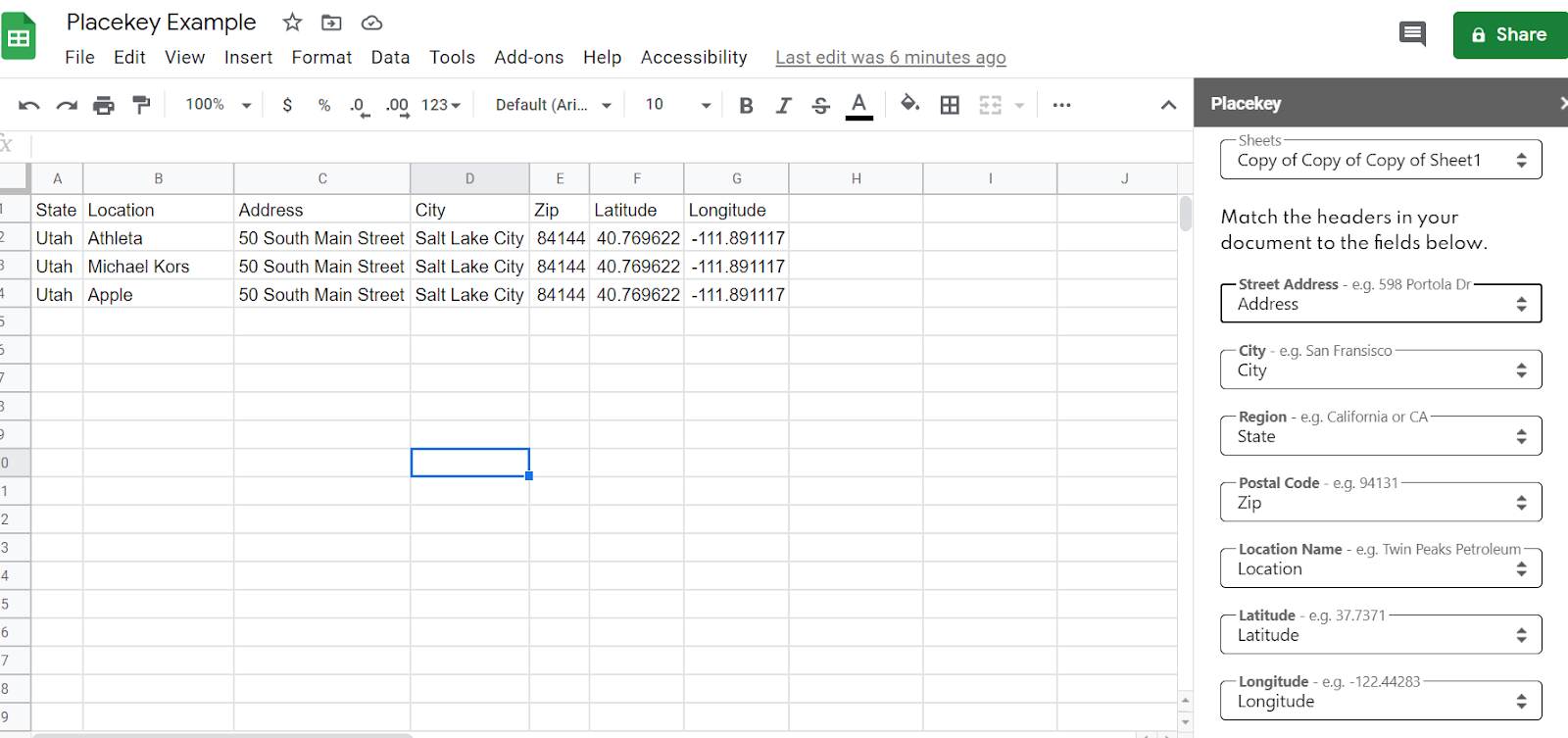Open the fill color picker
1568x738 pixels.
point(909,104)
